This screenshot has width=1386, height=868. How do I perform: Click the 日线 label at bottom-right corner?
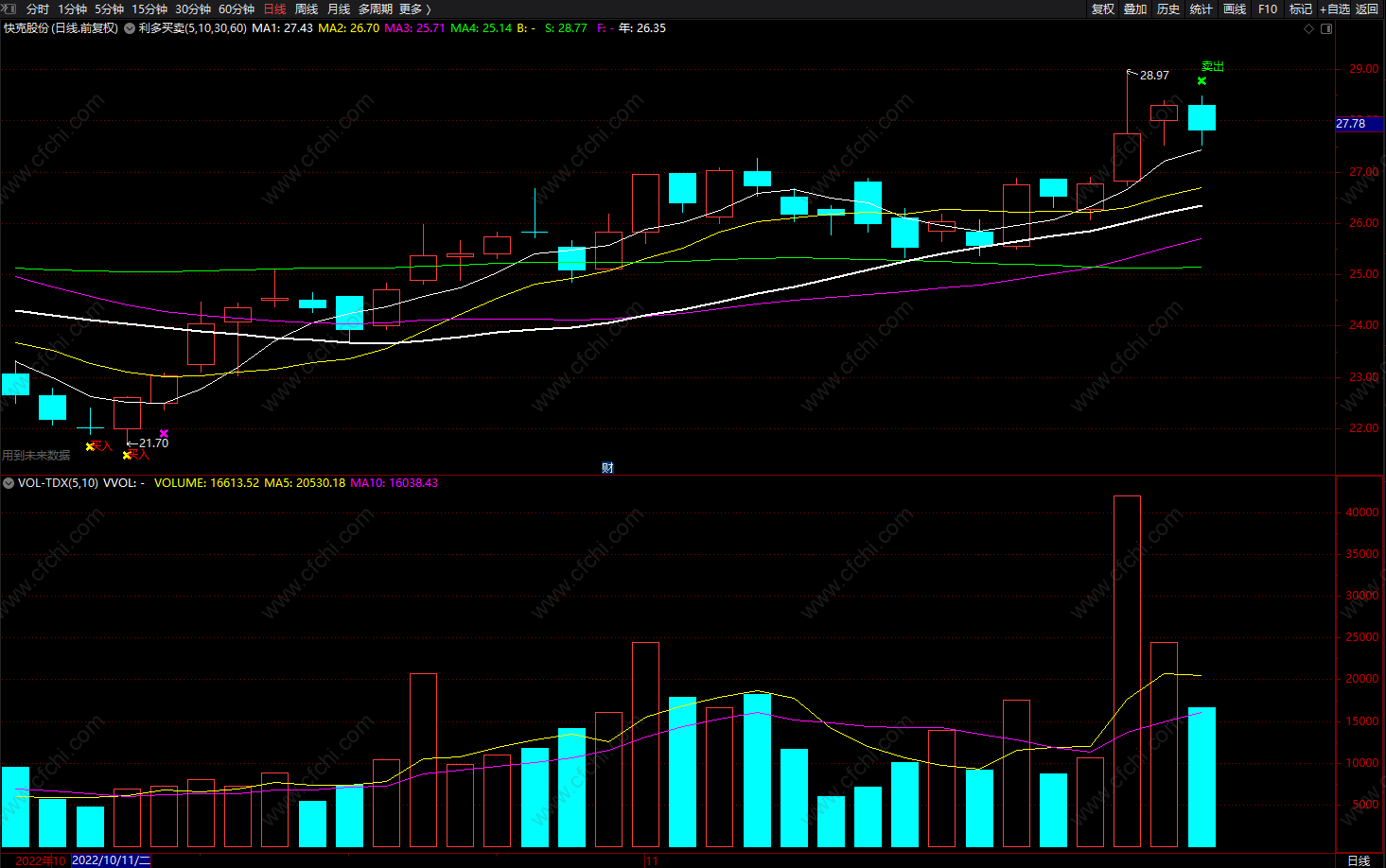point(1359,860)
